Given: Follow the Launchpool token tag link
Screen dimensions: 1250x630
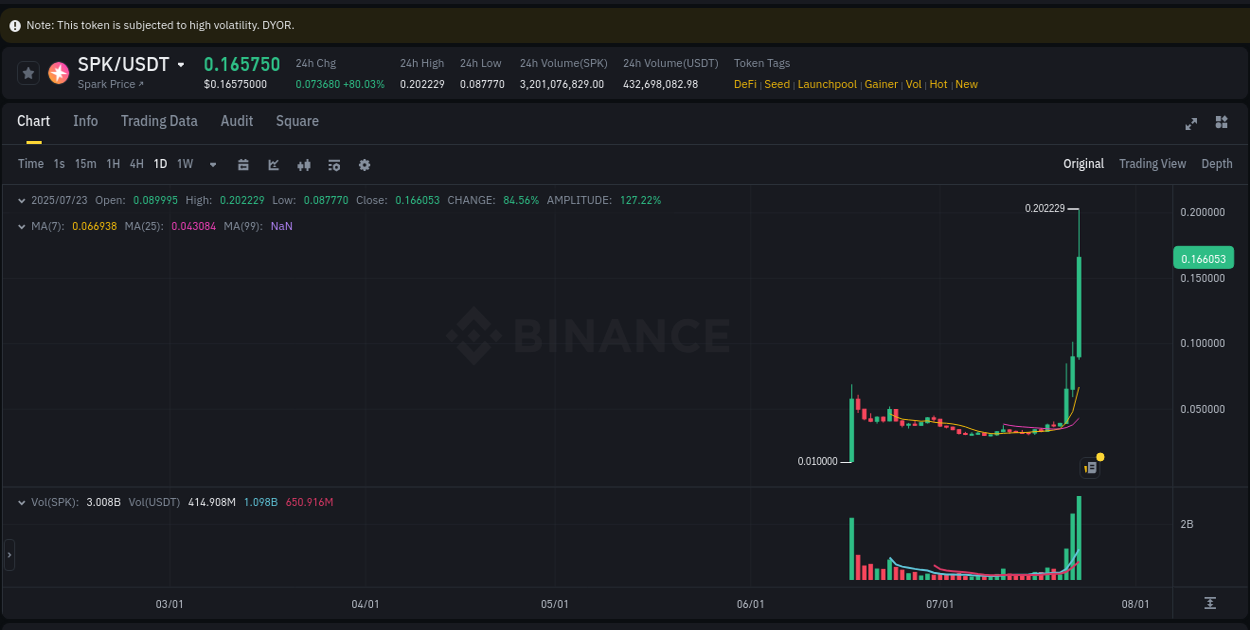Looking at the screenshot, I should tap(827, 84).
